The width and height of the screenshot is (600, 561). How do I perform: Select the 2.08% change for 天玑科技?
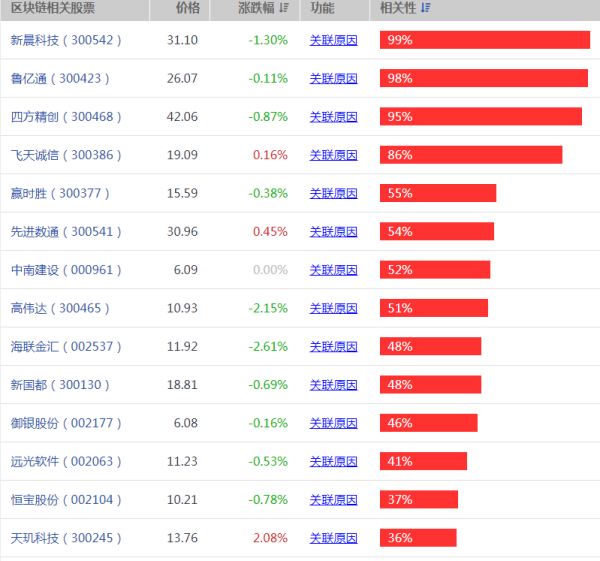click(x=270, y=538)
